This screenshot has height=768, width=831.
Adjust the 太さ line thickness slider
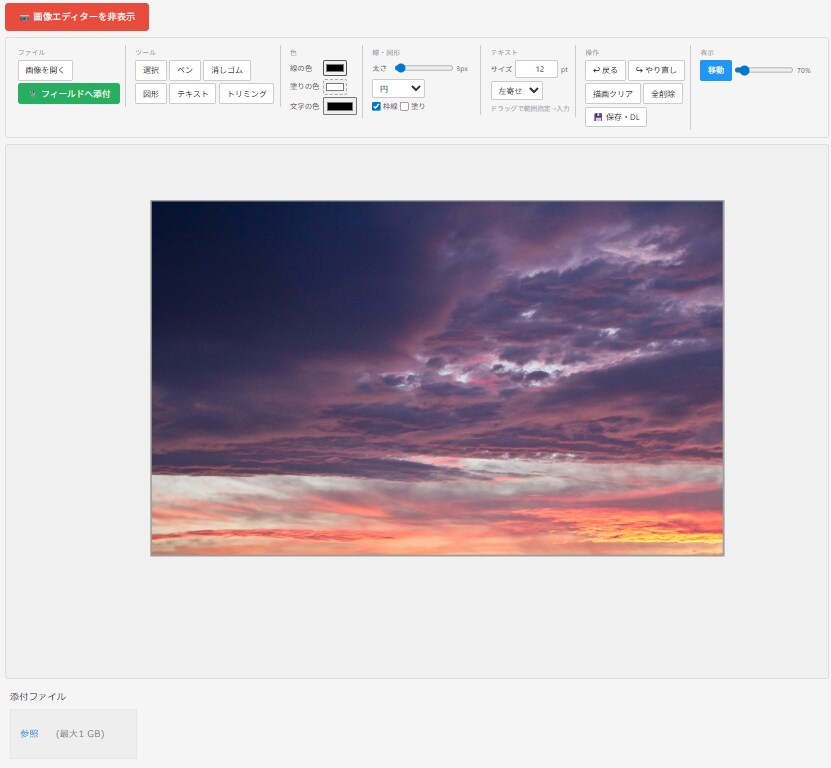pyautogui.click(x=424, y=68)
